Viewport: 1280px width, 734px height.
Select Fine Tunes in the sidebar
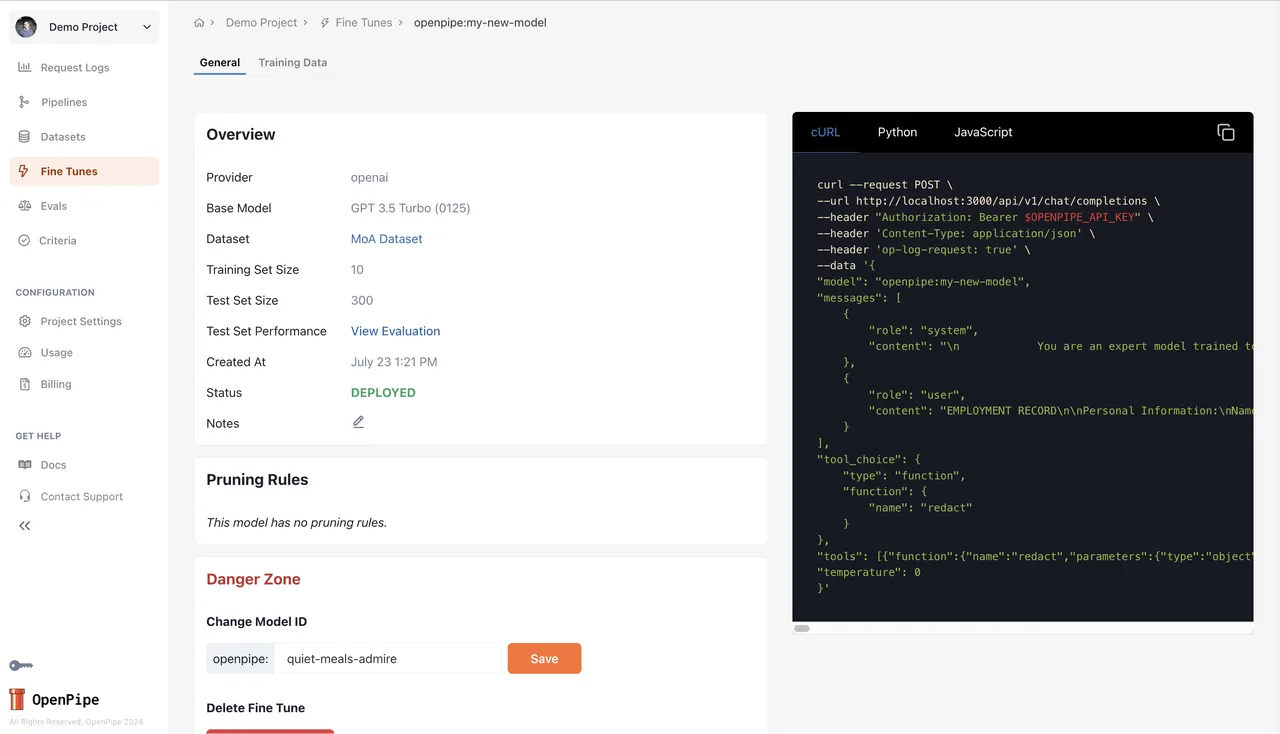point(84,171)
